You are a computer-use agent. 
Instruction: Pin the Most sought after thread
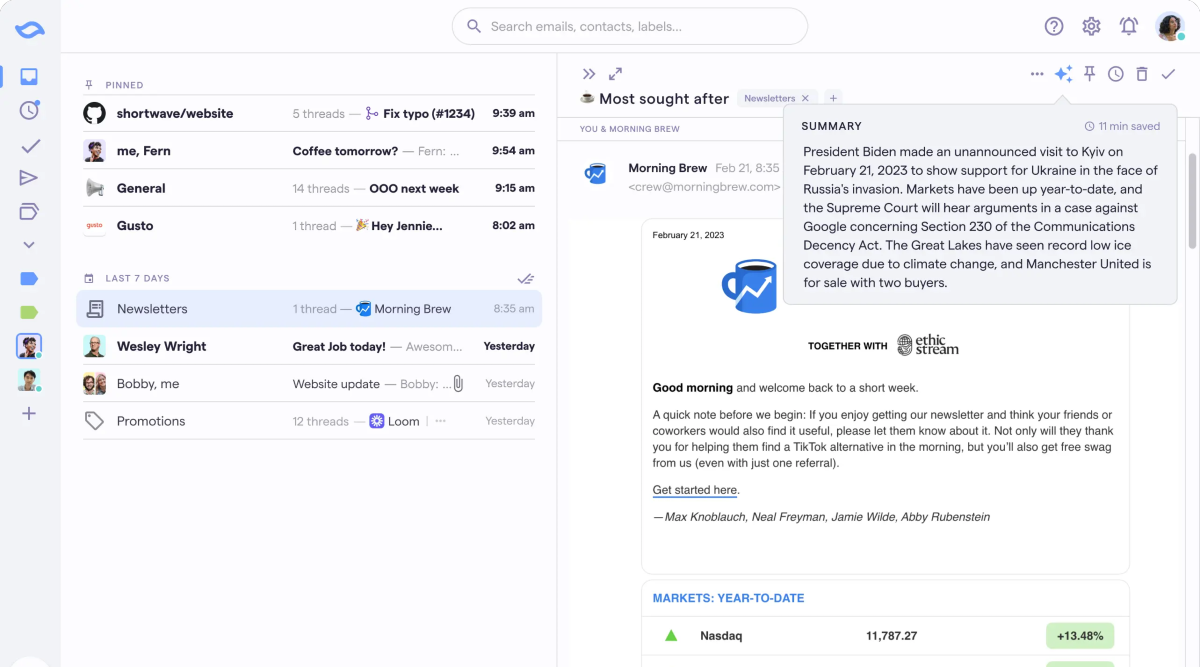1089,73
